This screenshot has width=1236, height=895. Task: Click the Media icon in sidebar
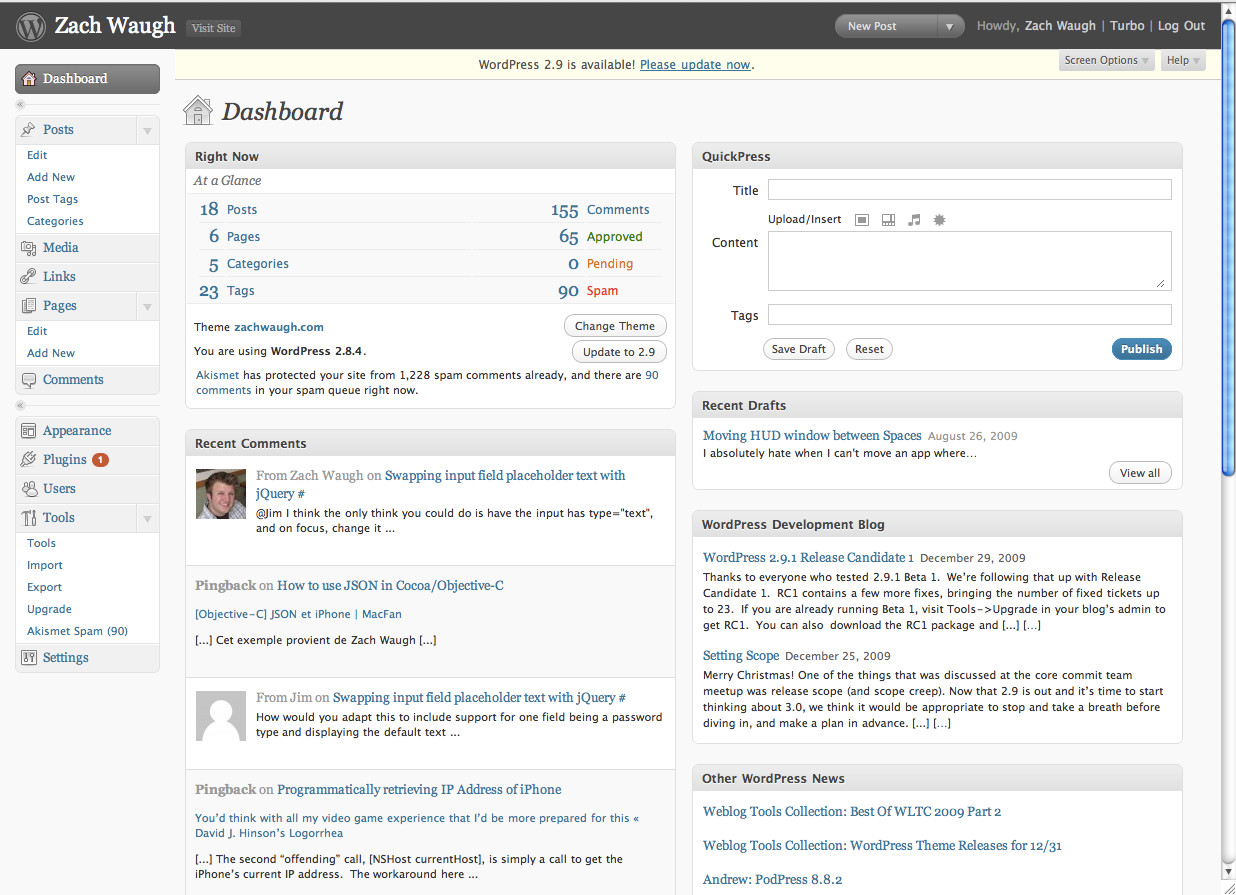click(x=28, y=248)
